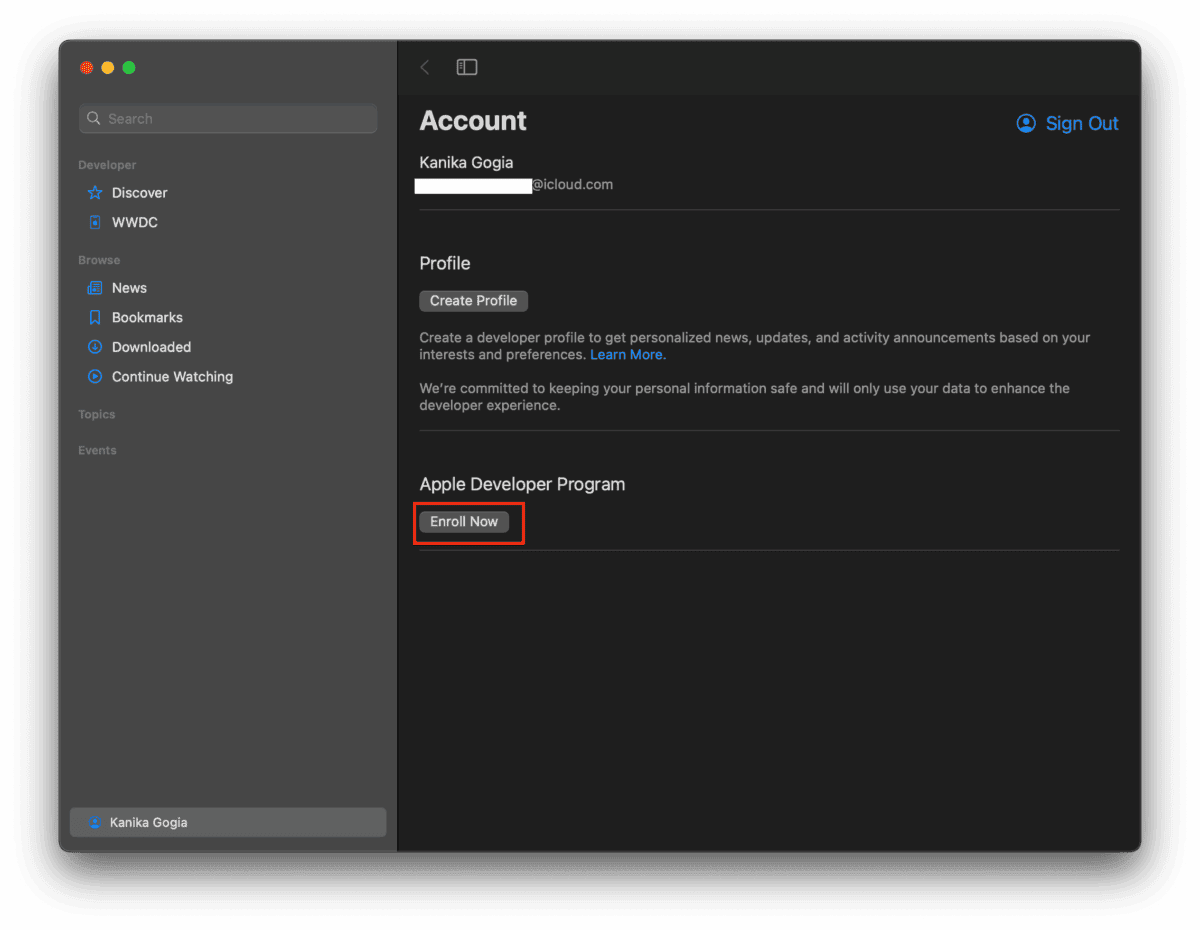Click the back navigation chevron
The height and width of the screenshot is (930, 1200).
[x=424, y=67]
